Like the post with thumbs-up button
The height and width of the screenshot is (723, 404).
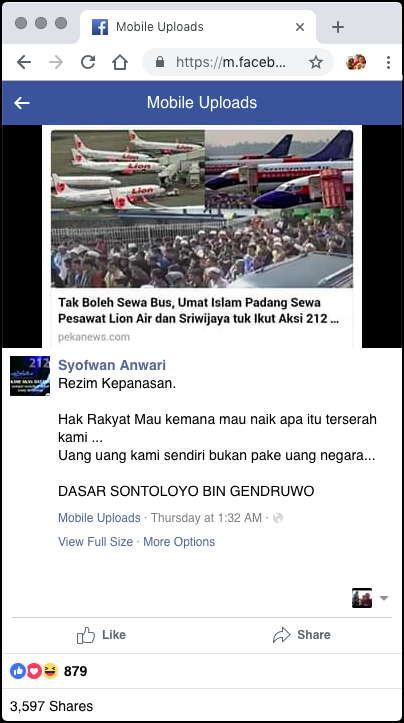click(101, 635)
